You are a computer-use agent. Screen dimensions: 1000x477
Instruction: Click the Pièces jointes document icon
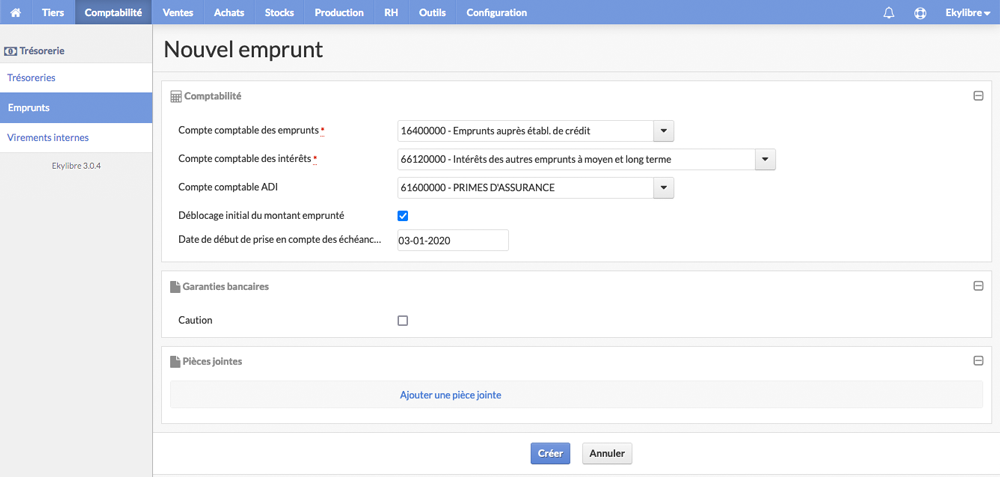(x=175, y=362)
